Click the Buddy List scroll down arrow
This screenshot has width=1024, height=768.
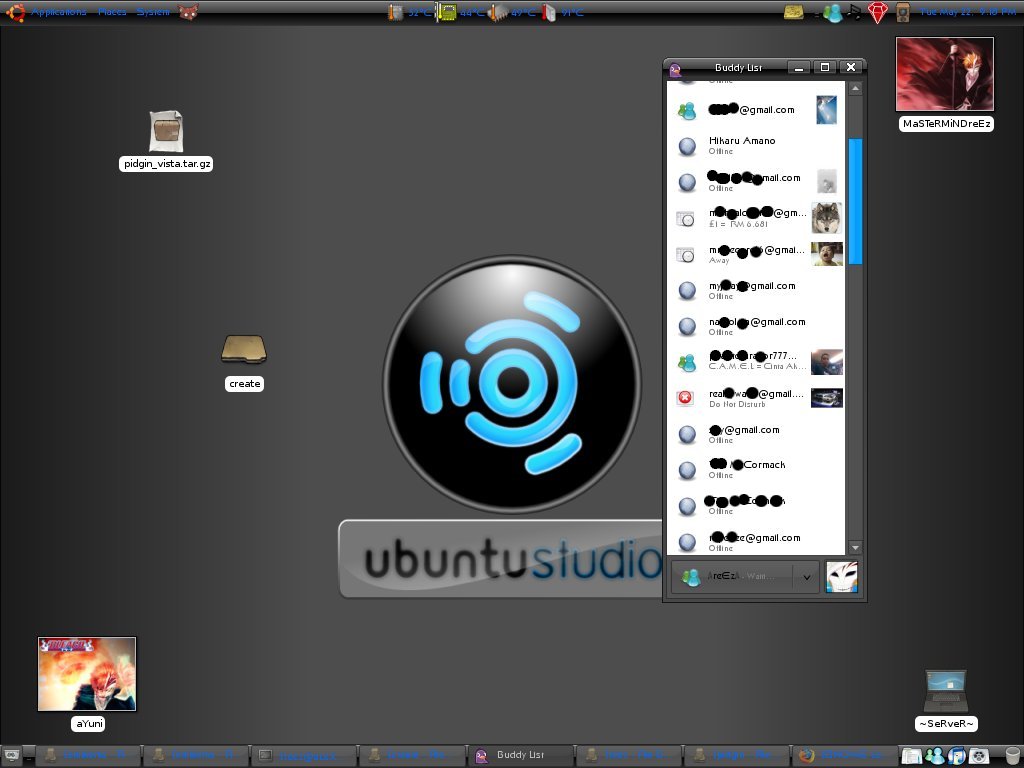pos(855,547)
